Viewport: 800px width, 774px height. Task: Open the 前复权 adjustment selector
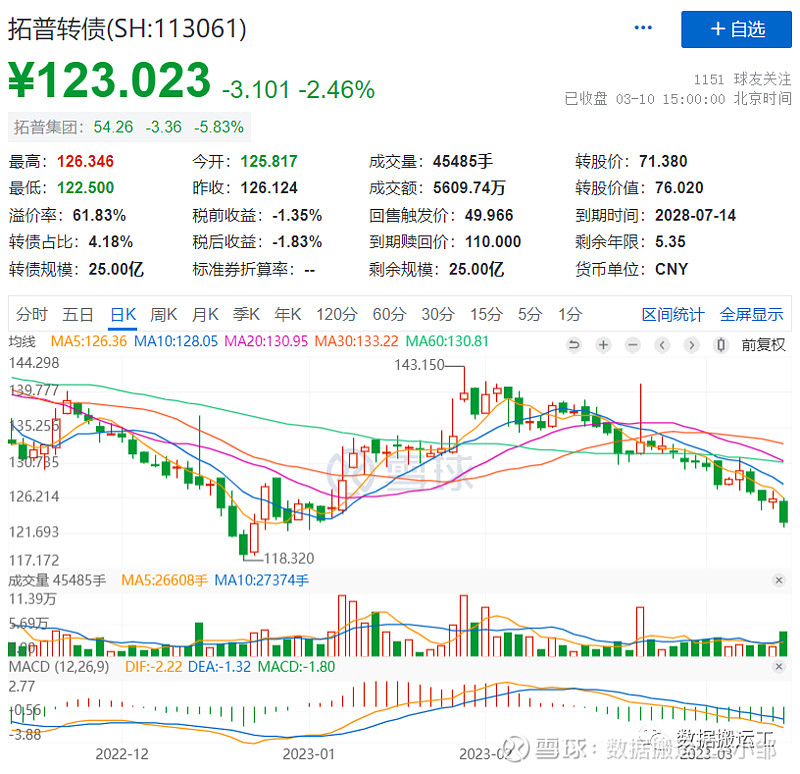pyautogui.click(x=763, y=345)
